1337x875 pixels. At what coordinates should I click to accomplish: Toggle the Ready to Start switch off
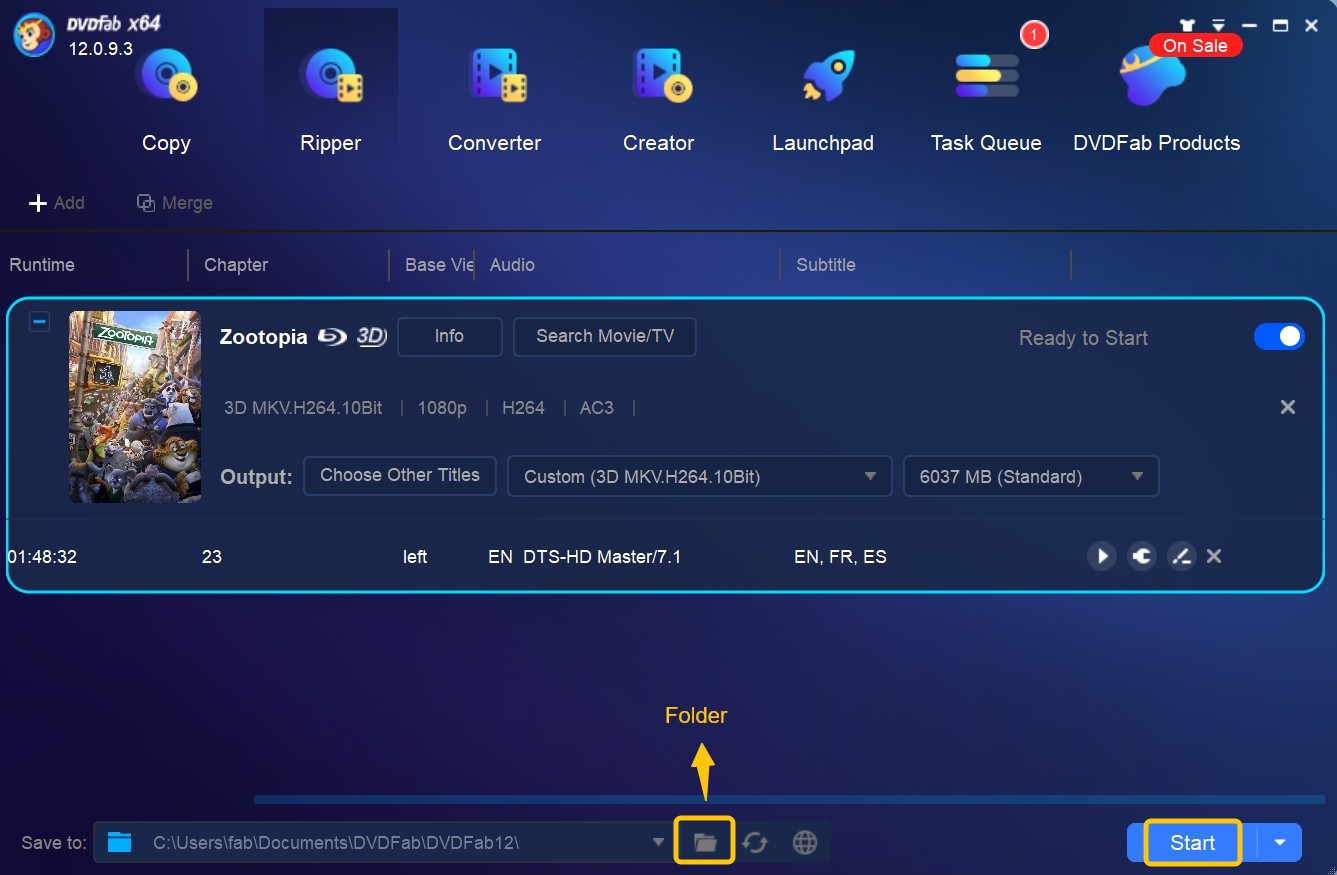(x=1279, y=337)
